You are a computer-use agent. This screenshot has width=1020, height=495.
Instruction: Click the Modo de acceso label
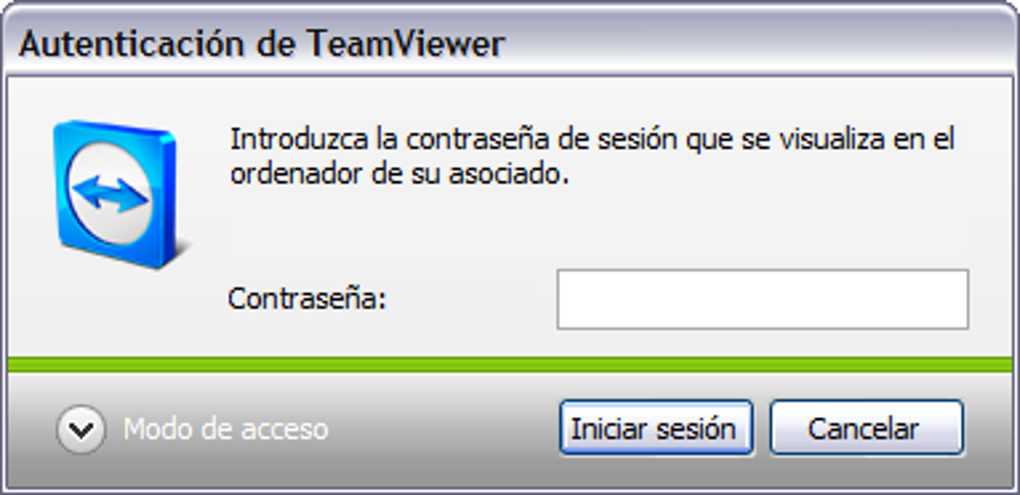(226, 429)
